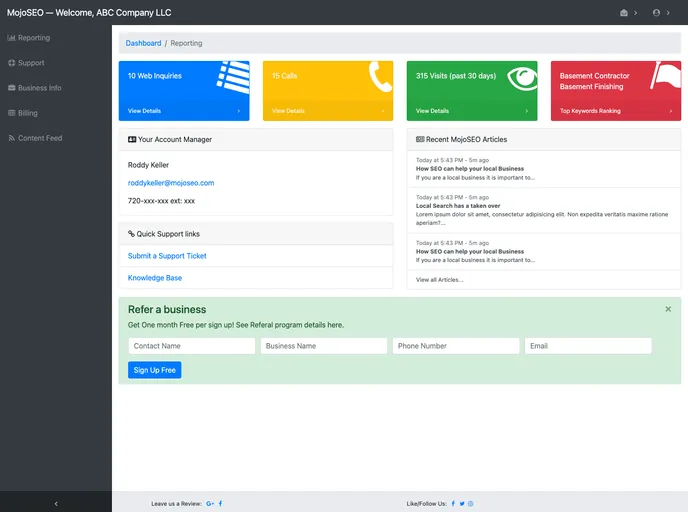Click the Dashboard breadcrumb link
688x512 pixels.
pos(143,43)
